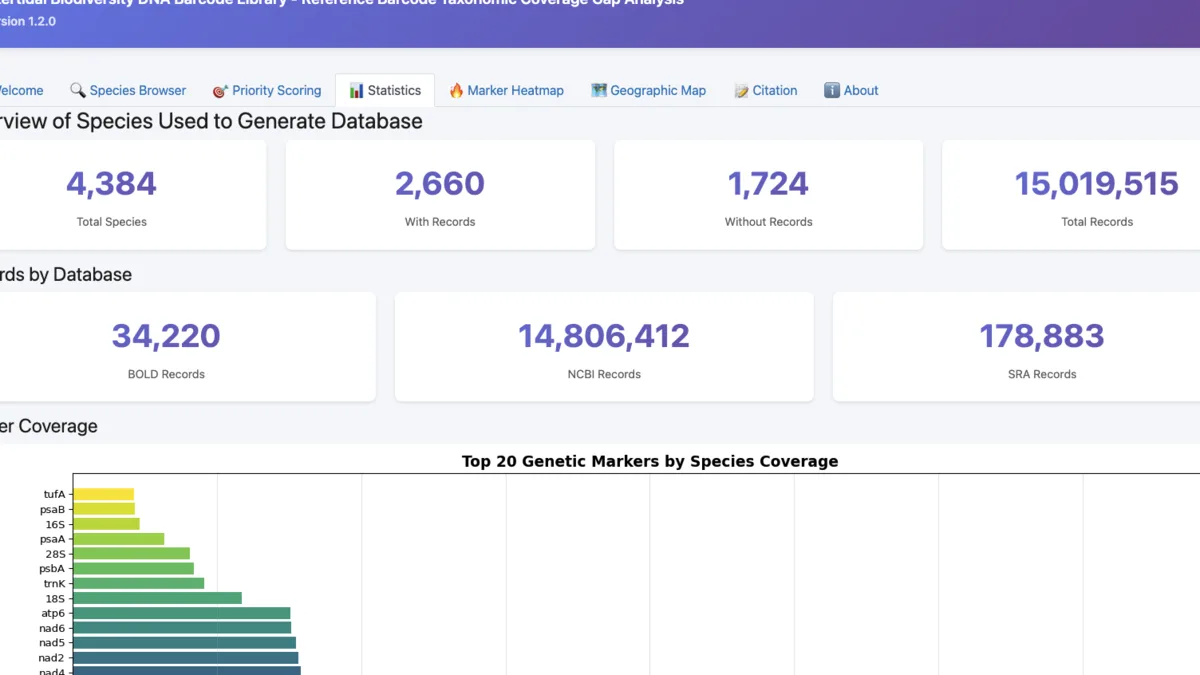Click the info icon on About tab
1200x675 pixels.
click(x=832, y=90)
